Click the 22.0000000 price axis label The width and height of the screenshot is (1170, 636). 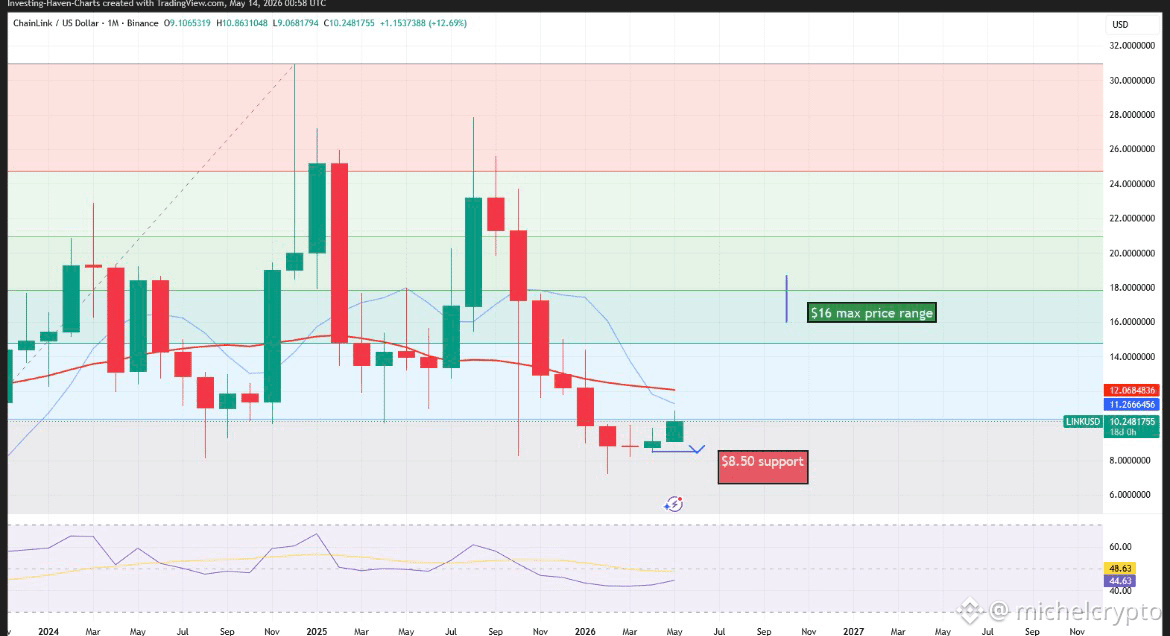(1132, 219)
